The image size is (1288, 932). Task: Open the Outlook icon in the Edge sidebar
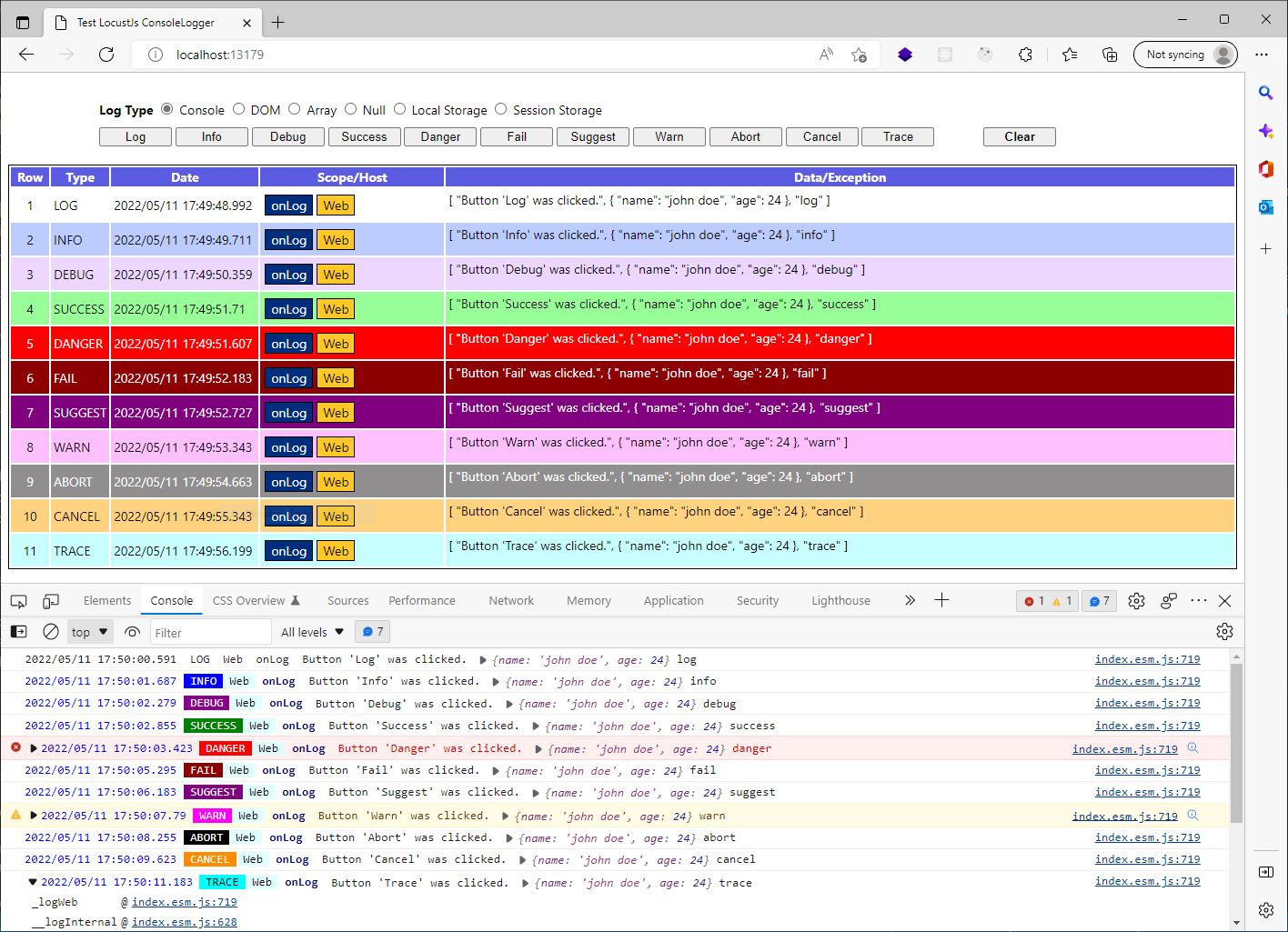coord(1265,207)
